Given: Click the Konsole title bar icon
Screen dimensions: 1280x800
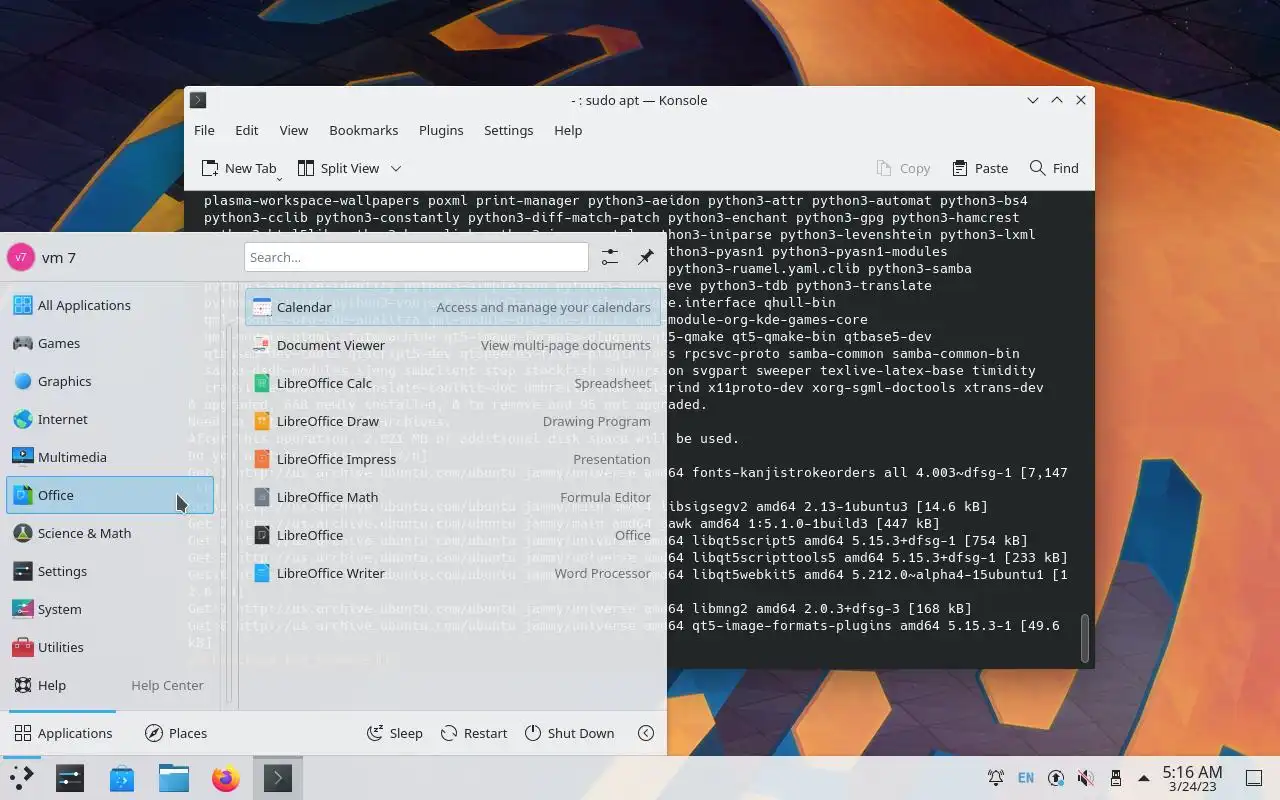Looking at the screenshot, I should coord(198,100).
